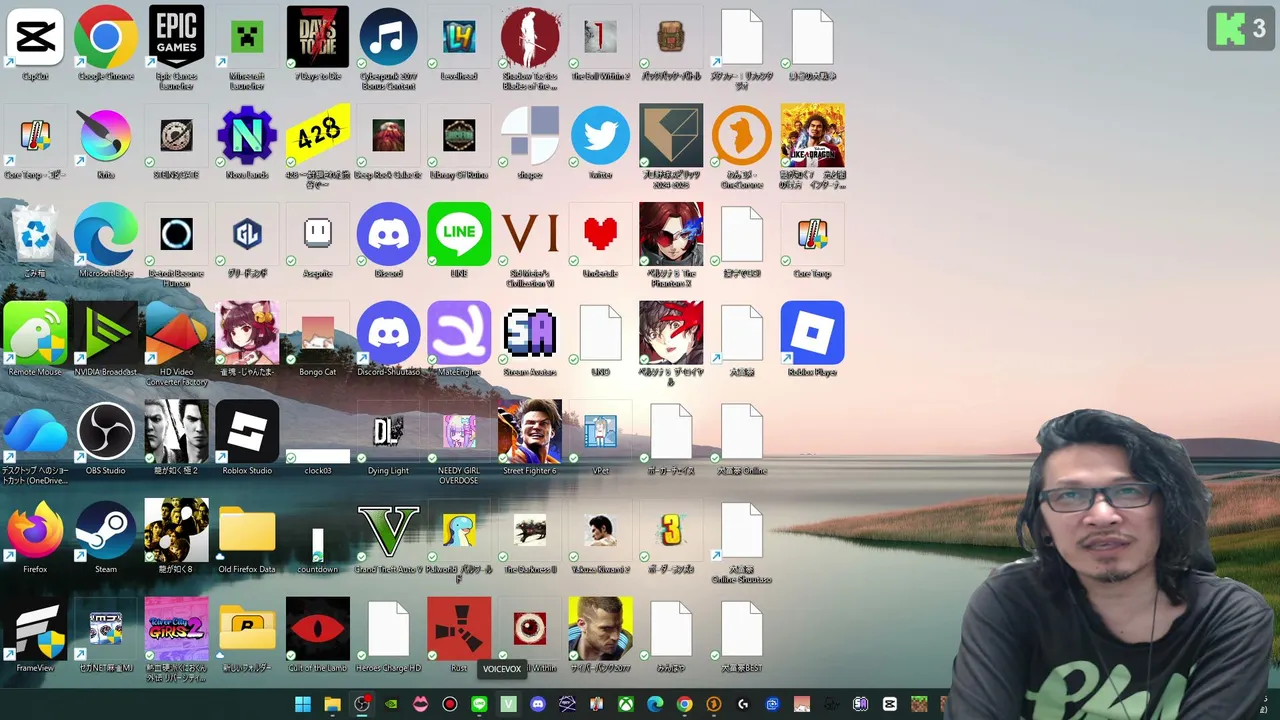Select Sid Meier's Civilization VI icon
The width and height of the screenshot is (1280, 720).
pos(530,234)
